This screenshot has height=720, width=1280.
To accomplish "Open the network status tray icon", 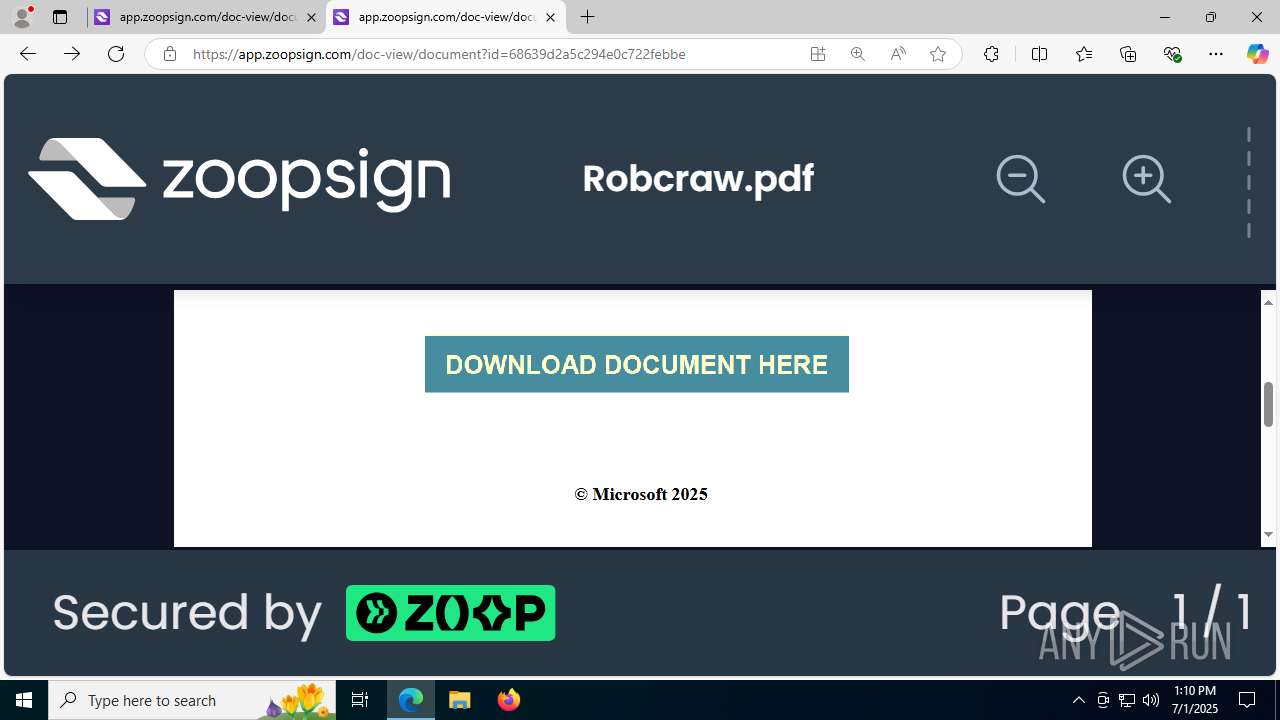I will pyautogui.click(x=1127, y=700).
